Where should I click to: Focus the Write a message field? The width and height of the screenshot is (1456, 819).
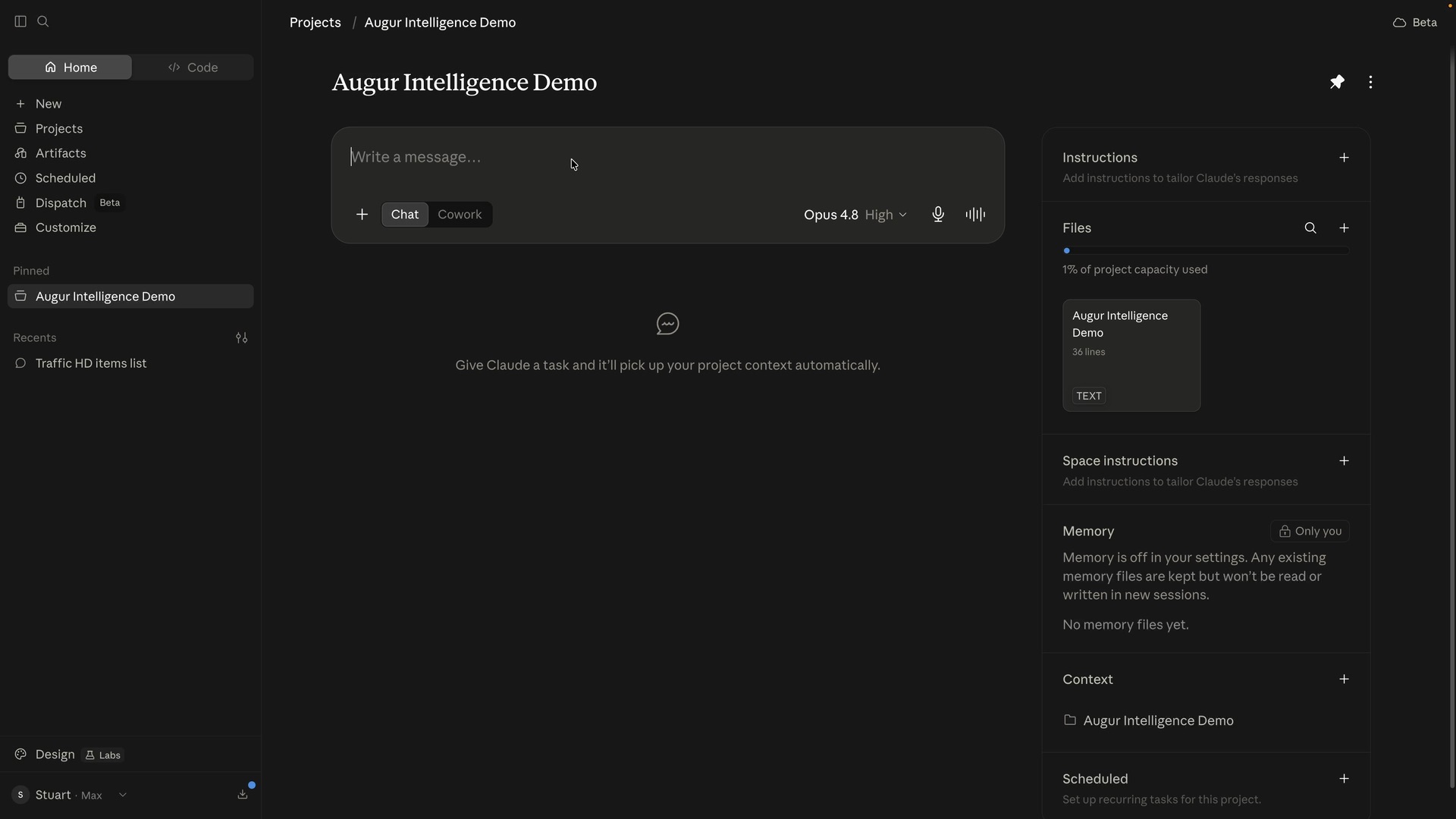(667, 158)
